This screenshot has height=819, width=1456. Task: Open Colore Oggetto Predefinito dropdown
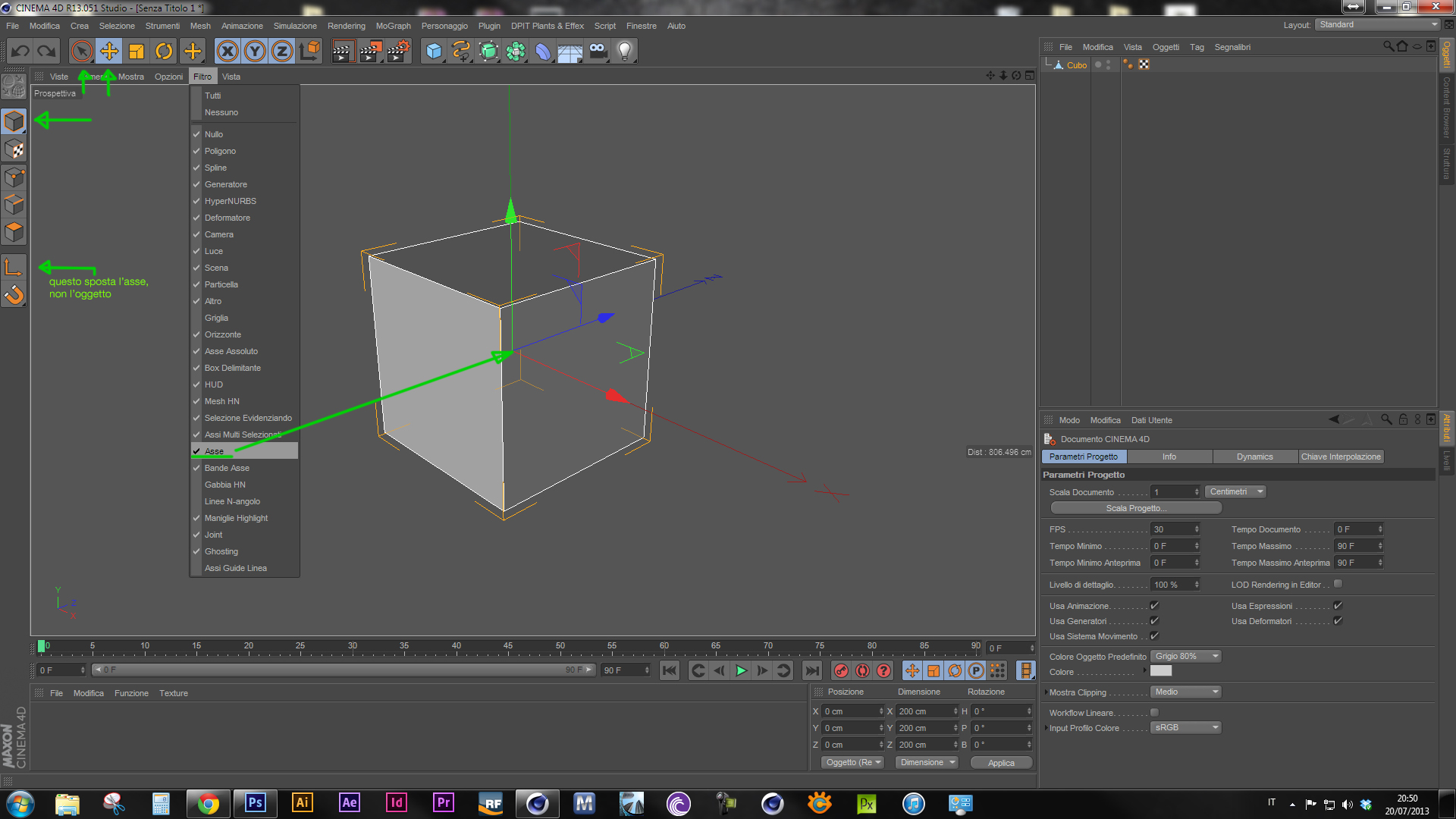click(x=1185, y=657)
